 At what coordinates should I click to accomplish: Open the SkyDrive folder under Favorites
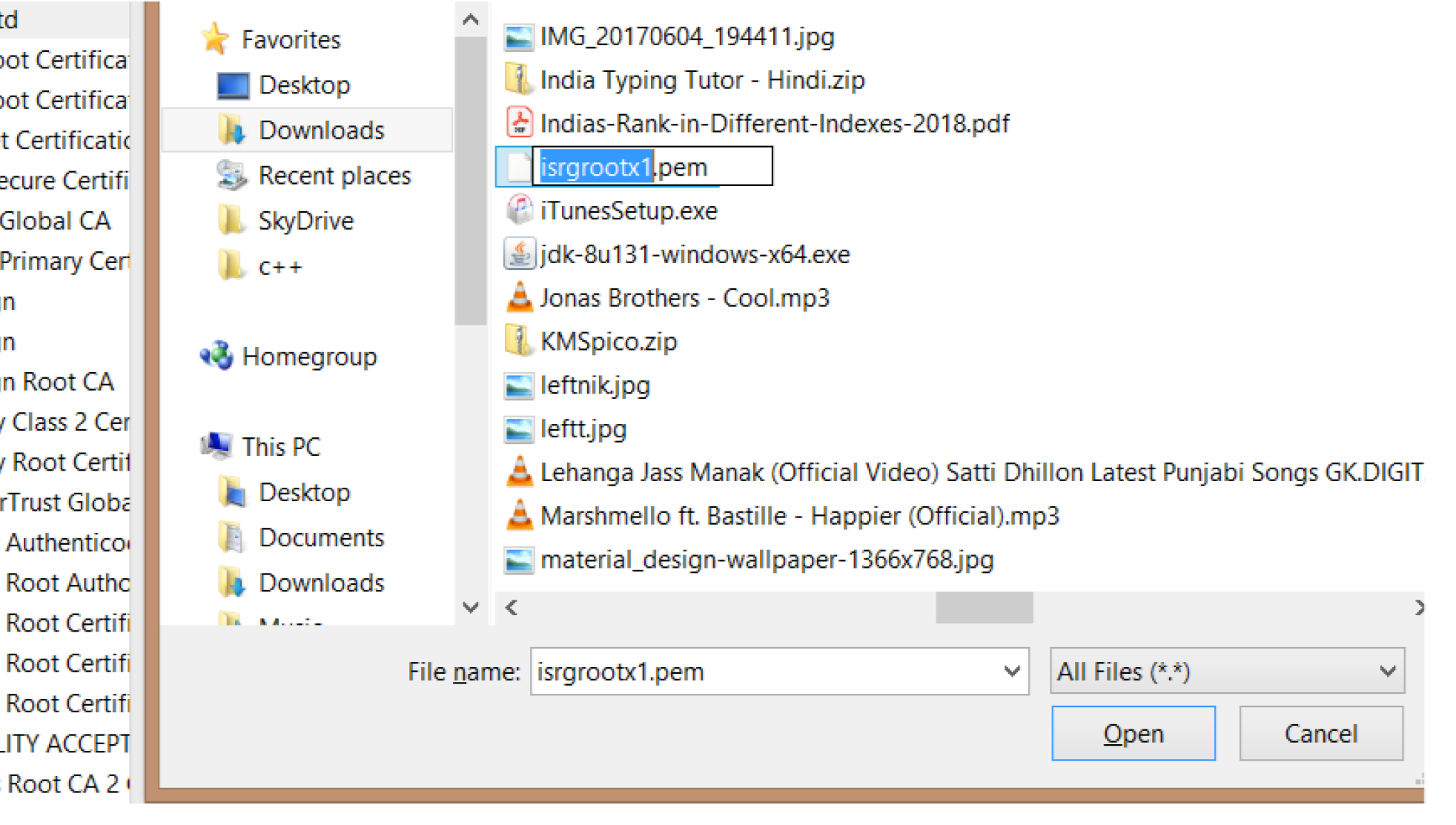305,221
